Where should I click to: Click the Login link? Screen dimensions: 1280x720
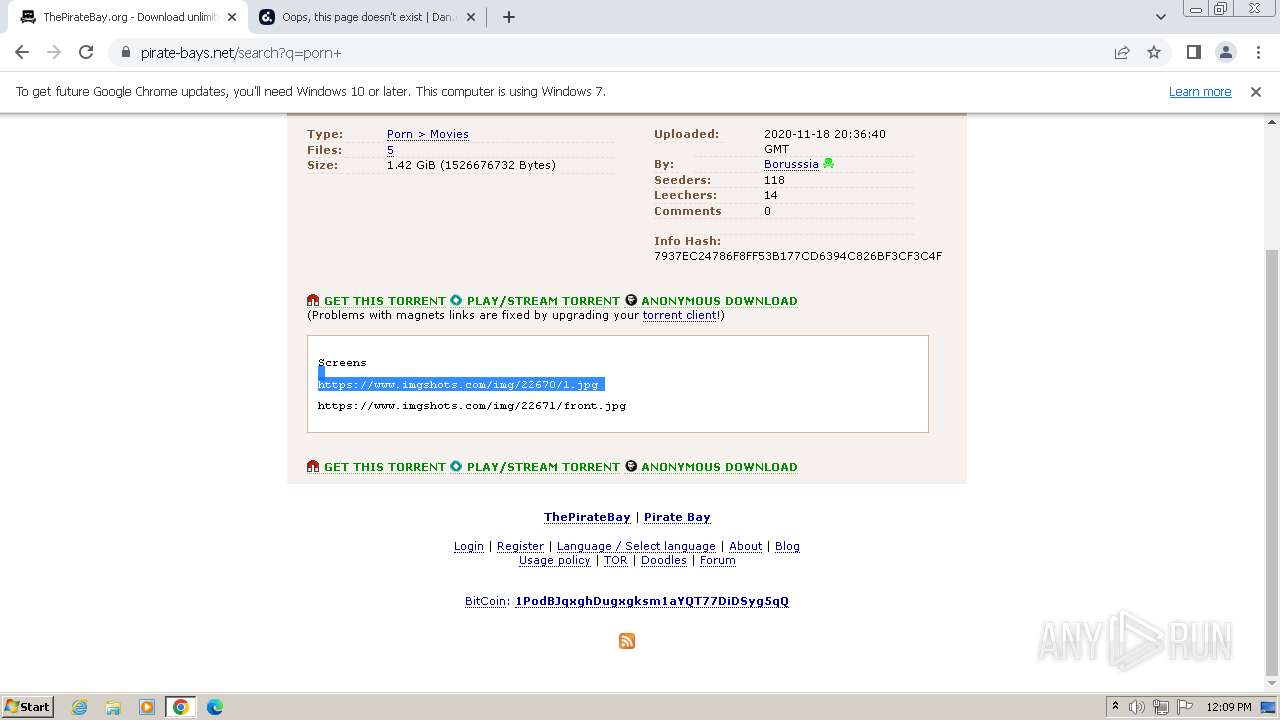pyautogui.click(x=469, y=546)
